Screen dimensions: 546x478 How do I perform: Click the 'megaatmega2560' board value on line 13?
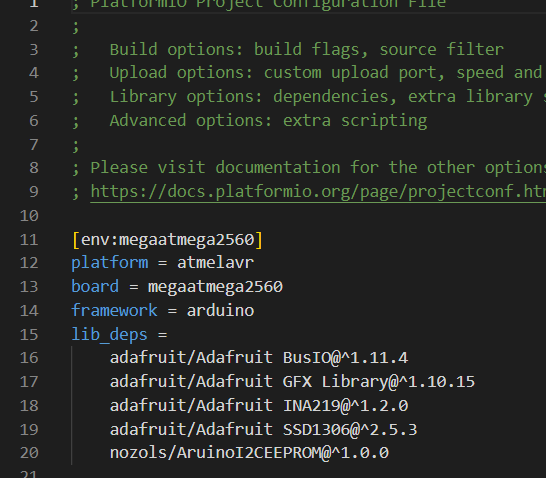(215, 287)
